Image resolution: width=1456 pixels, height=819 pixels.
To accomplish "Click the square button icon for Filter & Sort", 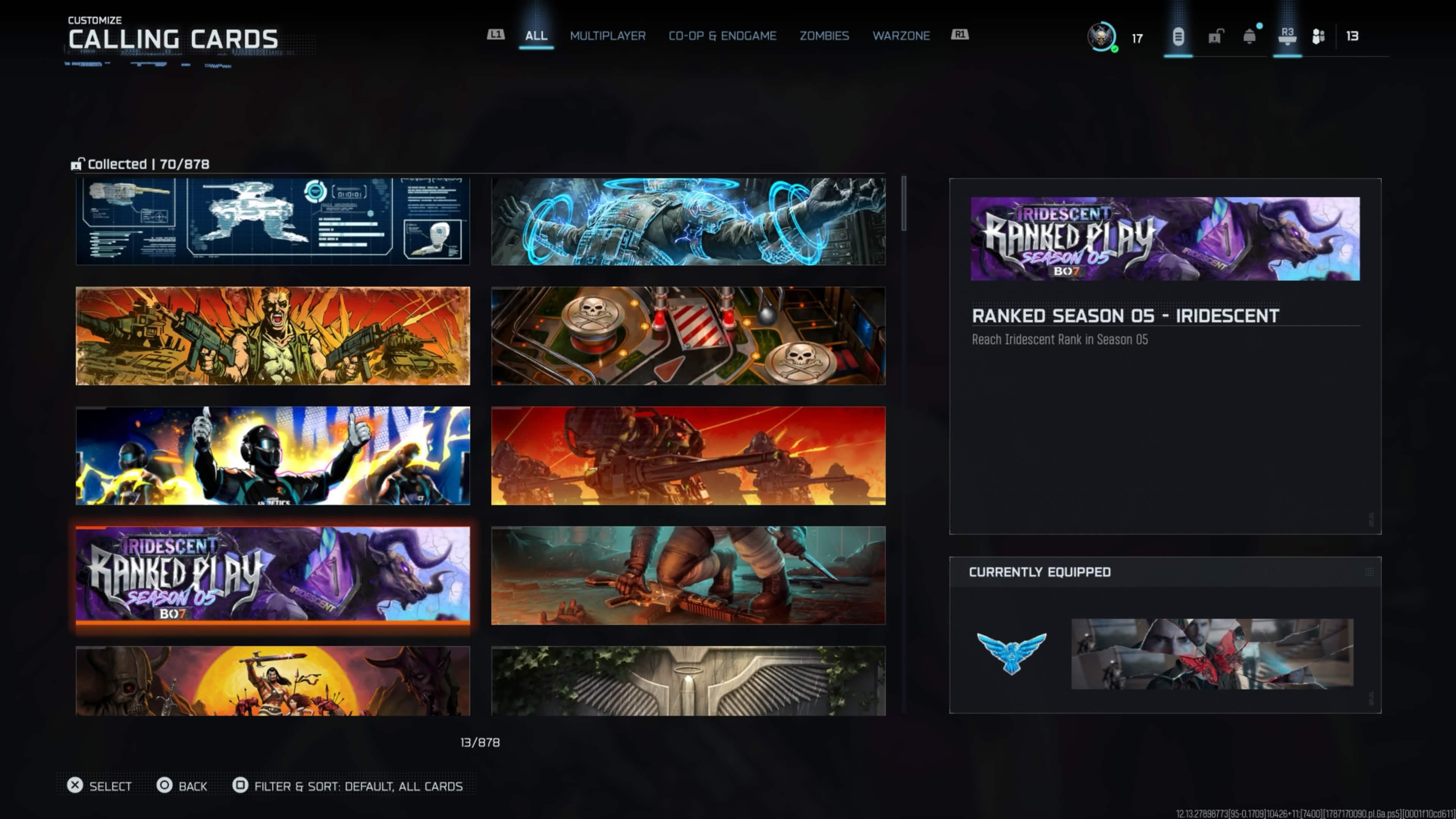I will [240, 785].
